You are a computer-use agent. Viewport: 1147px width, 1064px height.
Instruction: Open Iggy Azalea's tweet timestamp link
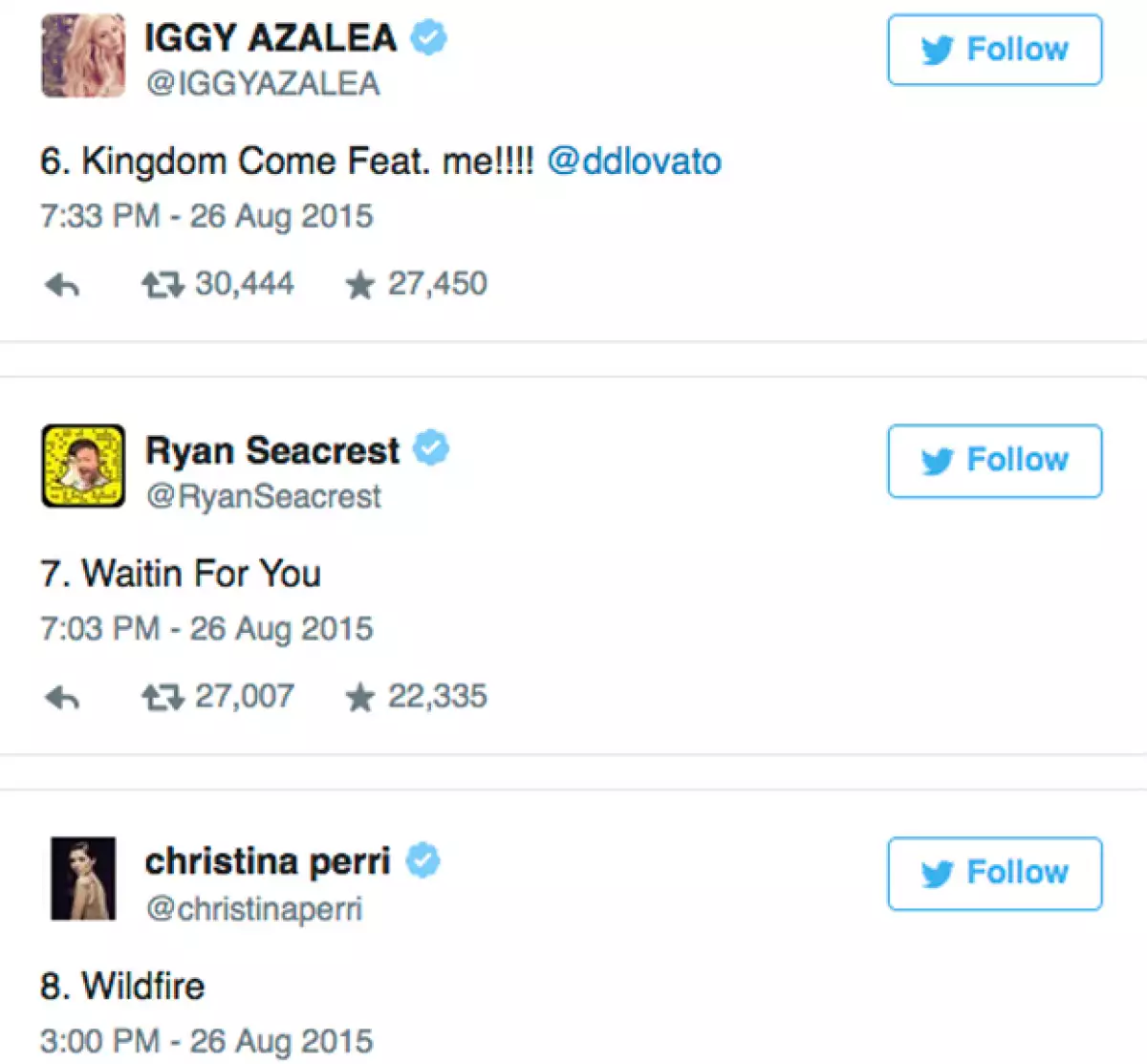click(x=204, y=216)
